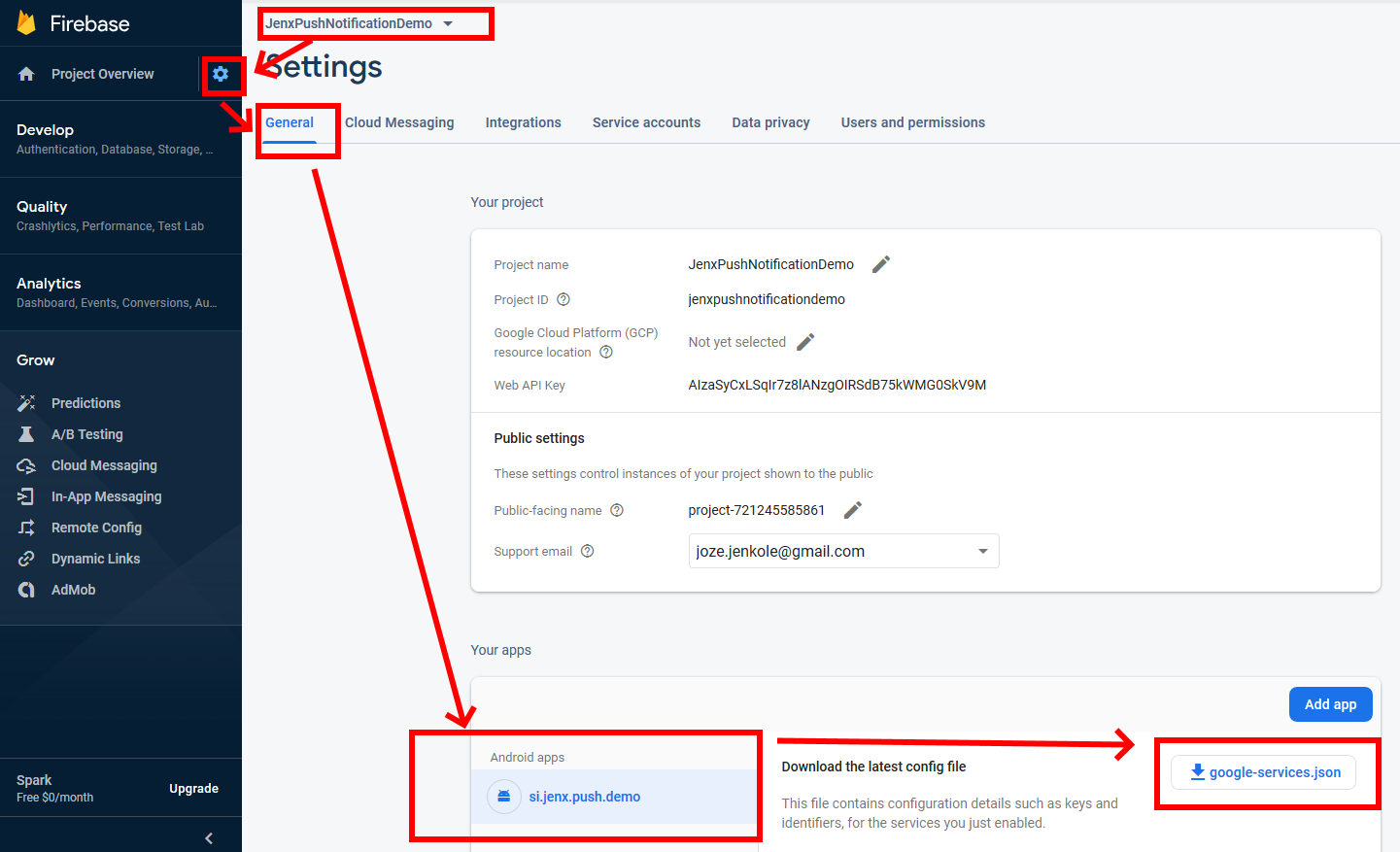This screenshot has width=1400, height=852.
Task: Switch to the Service accounts tab
Action: 646,122
